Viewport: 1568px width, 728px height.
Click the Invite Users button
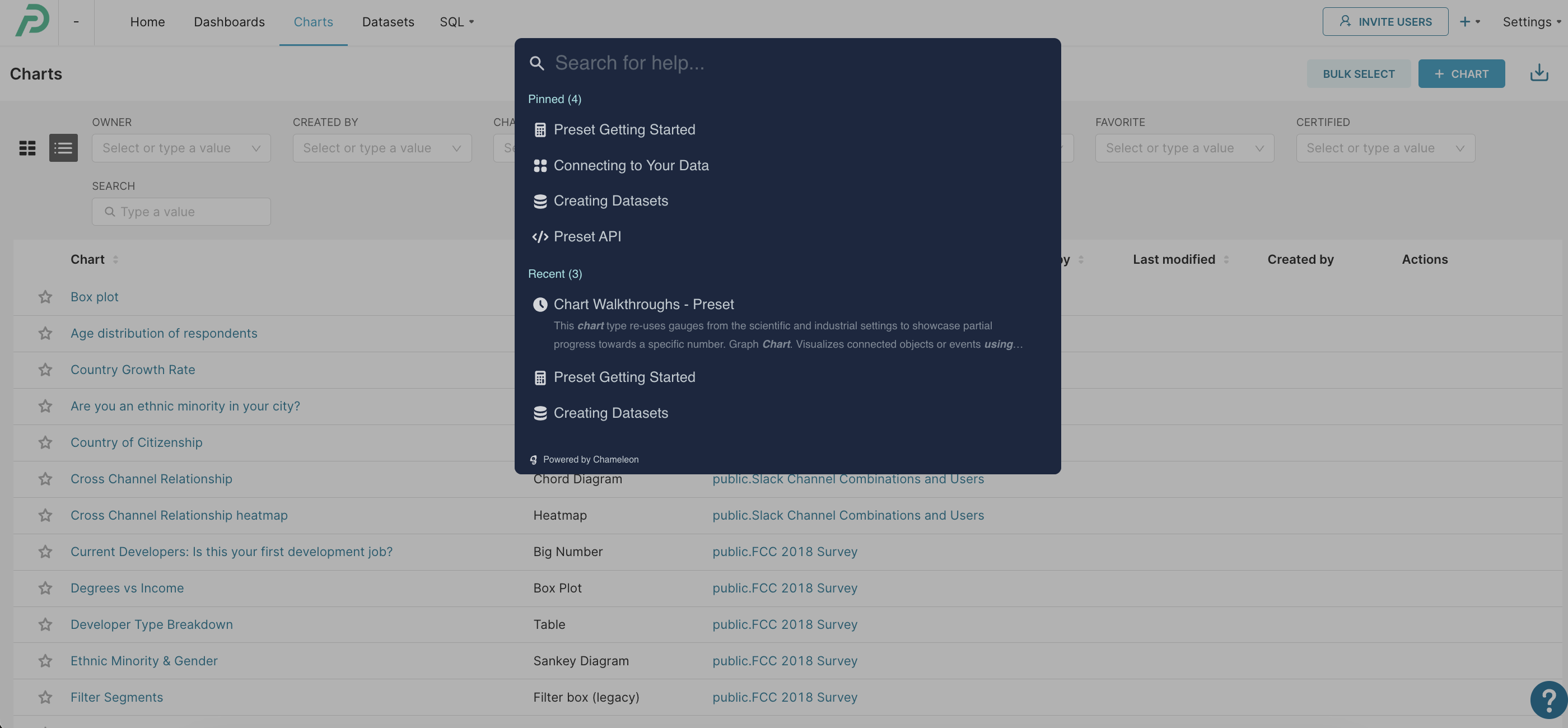tap(1385, 21)
